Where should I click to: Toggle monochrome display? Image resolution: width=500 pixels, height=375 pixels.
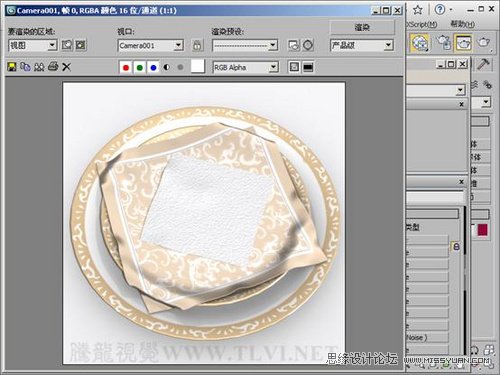tap(180, 67)
